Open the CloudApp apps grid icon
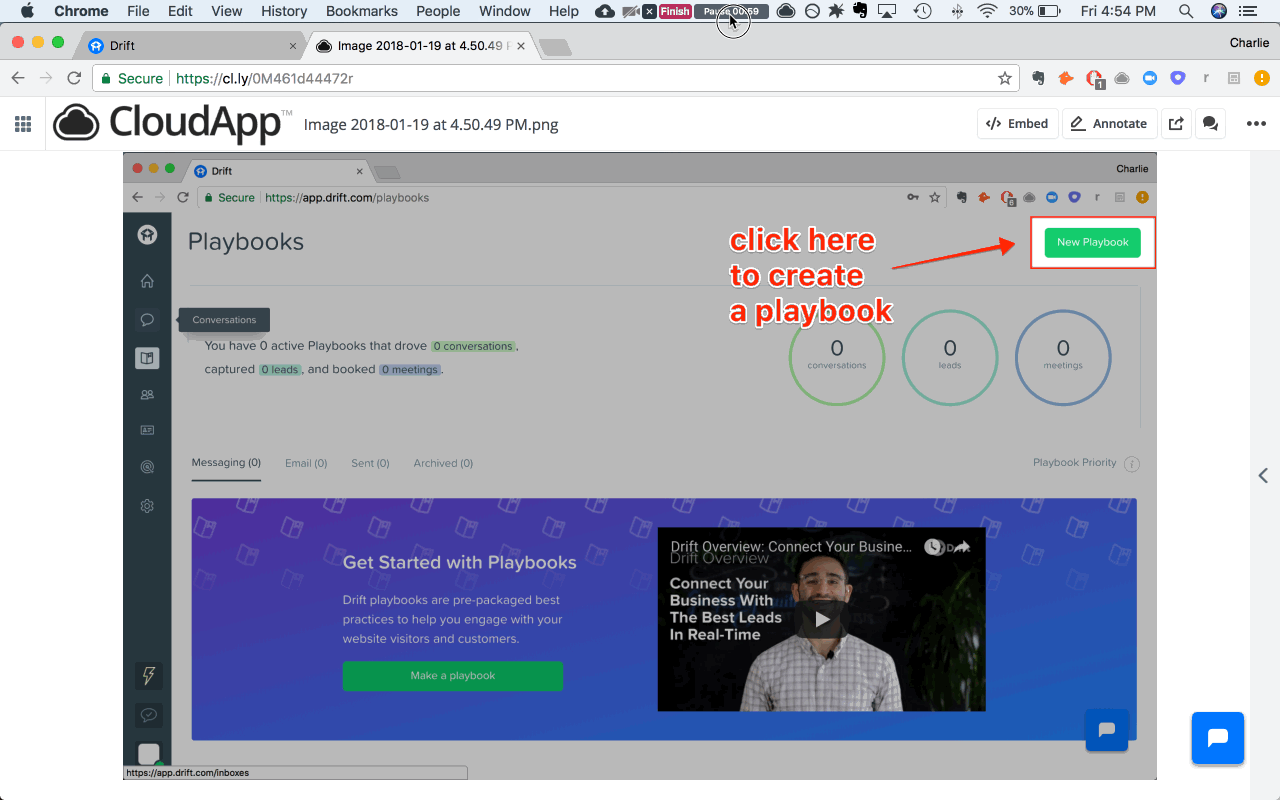 (22, 124)
